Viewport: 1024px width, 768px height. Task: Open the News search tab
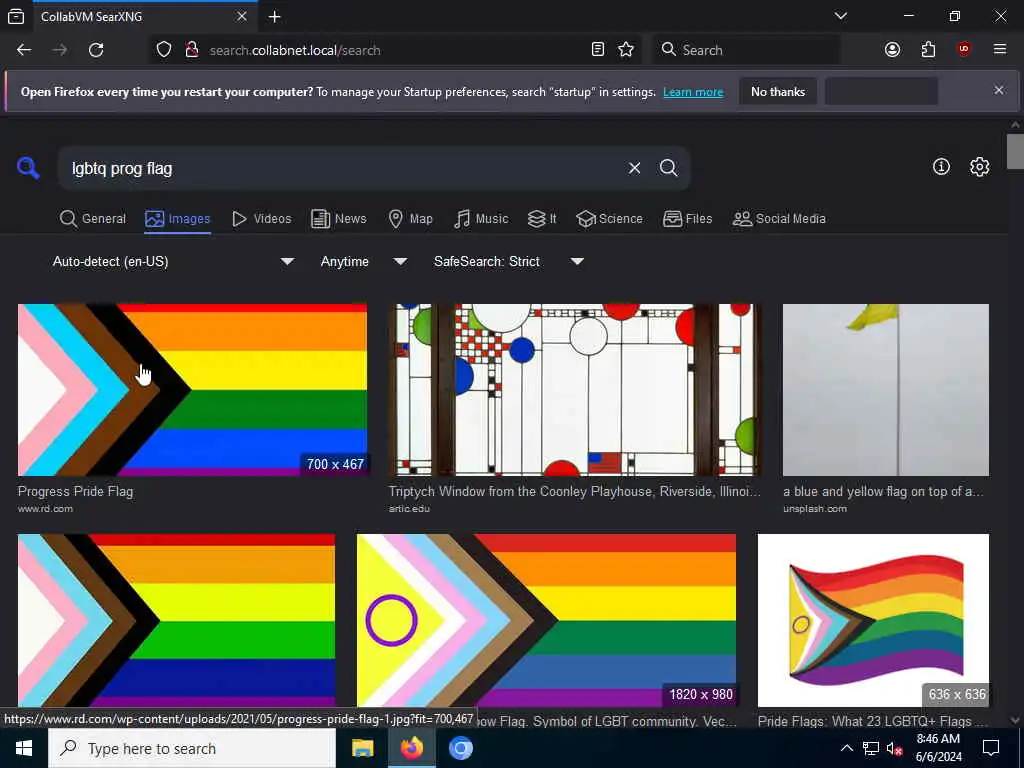(x=338, y=219)
